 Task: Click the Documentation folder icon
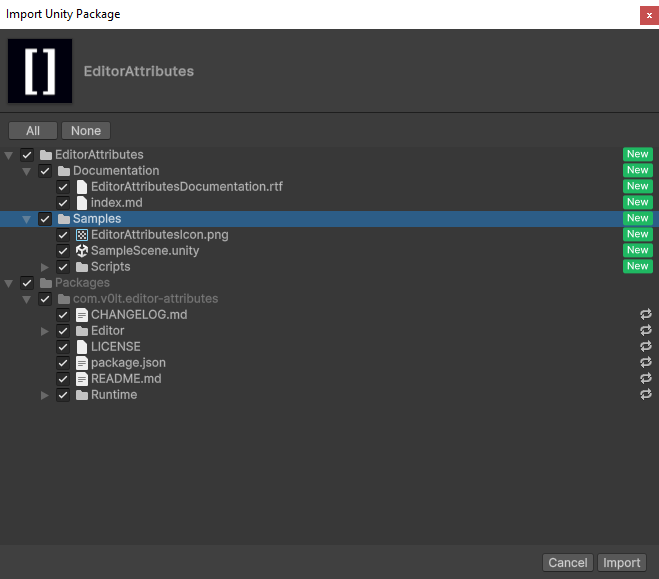pyautogui.click(x=64, y=171)
